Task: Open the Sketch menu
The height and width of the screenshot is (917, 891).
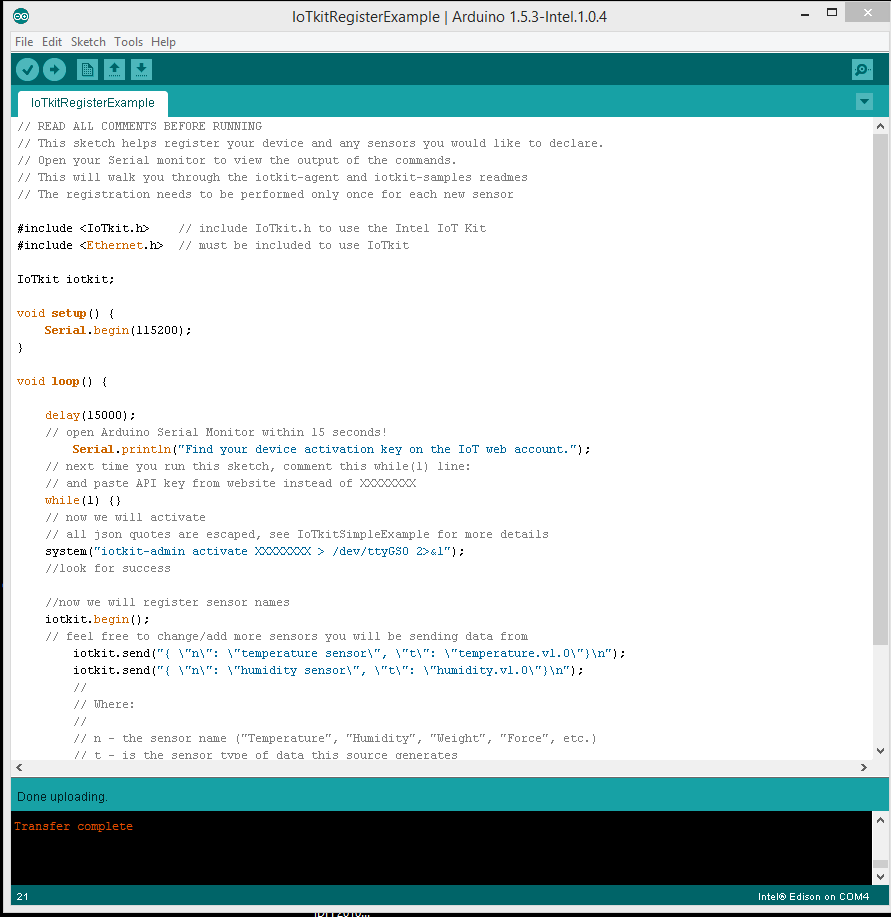Action: (x=88, y=42)
